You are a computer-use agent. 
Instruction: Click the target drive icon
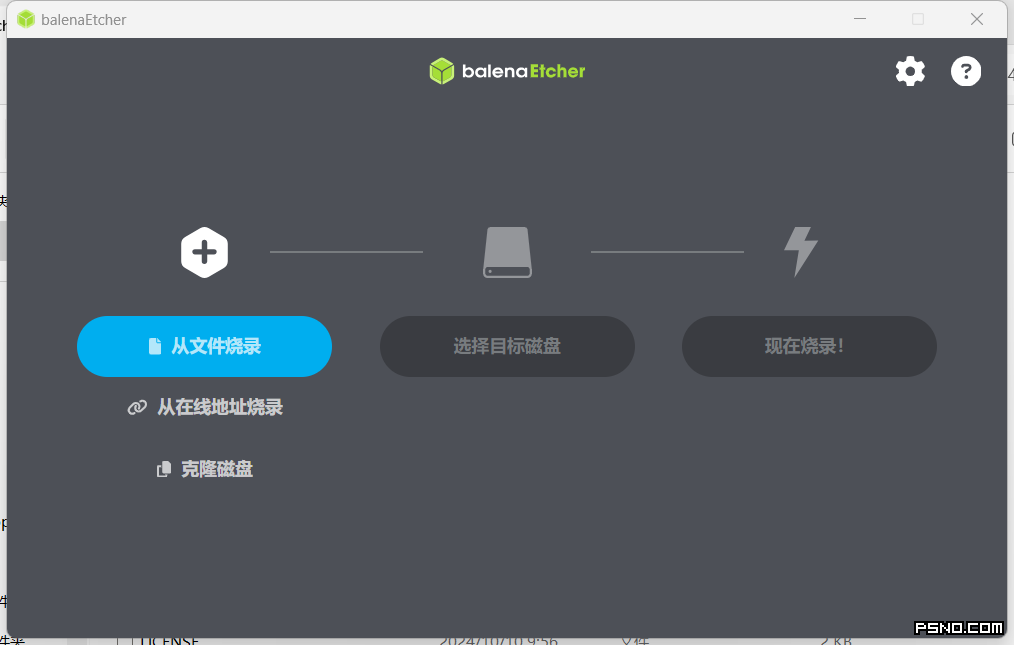click(508, 252)
